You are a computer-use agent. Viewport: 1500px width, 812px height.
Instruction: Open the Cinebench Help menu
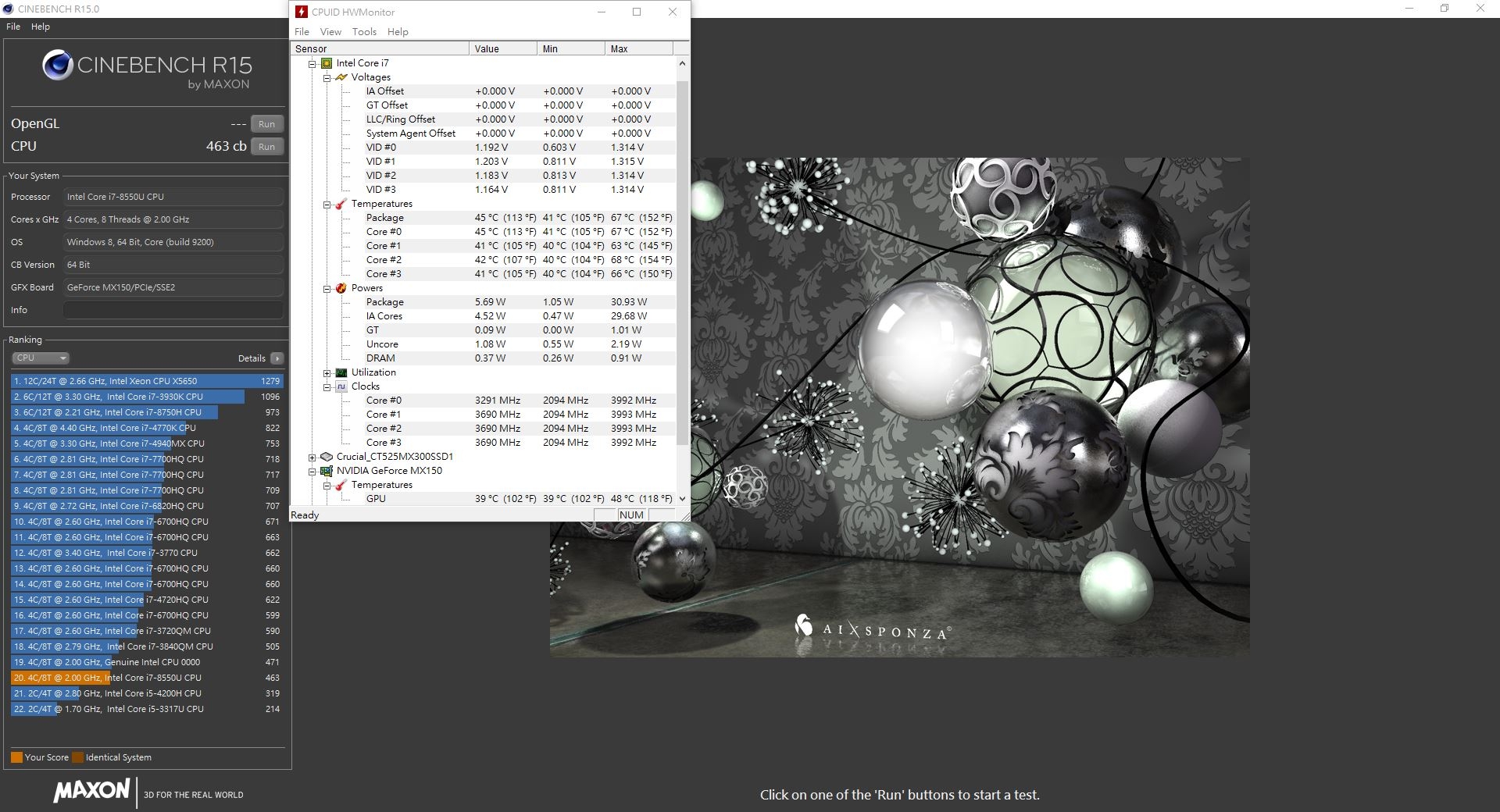click(41, 27)
